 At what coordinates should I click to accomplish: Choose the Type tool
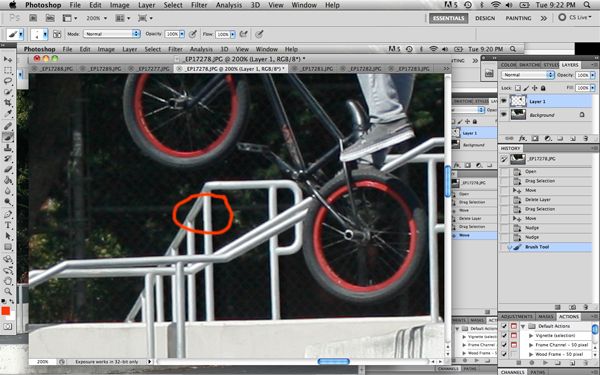(x=8, y=225)
